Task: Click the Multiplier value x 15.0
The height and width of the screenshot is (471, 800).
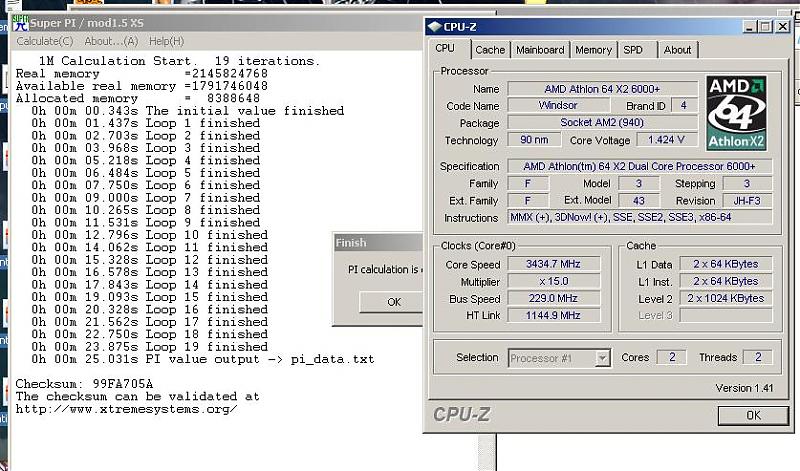Action: 554,281
